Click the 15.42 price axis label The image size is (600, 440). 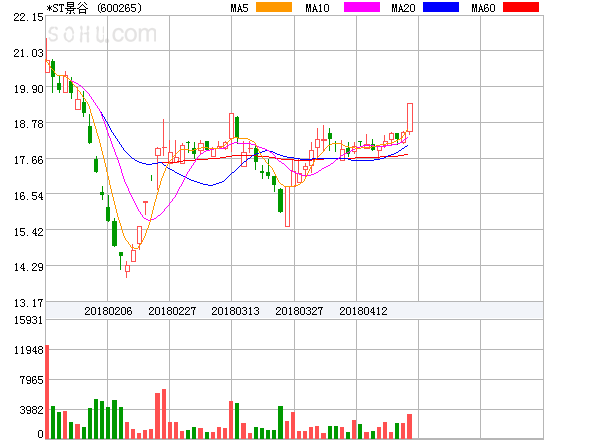pos(28,232)
